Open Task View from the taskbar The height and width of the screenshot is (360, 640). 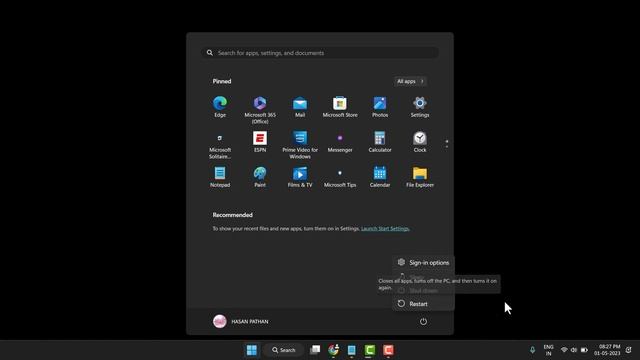pyautogui.click(x=315, y=350)
